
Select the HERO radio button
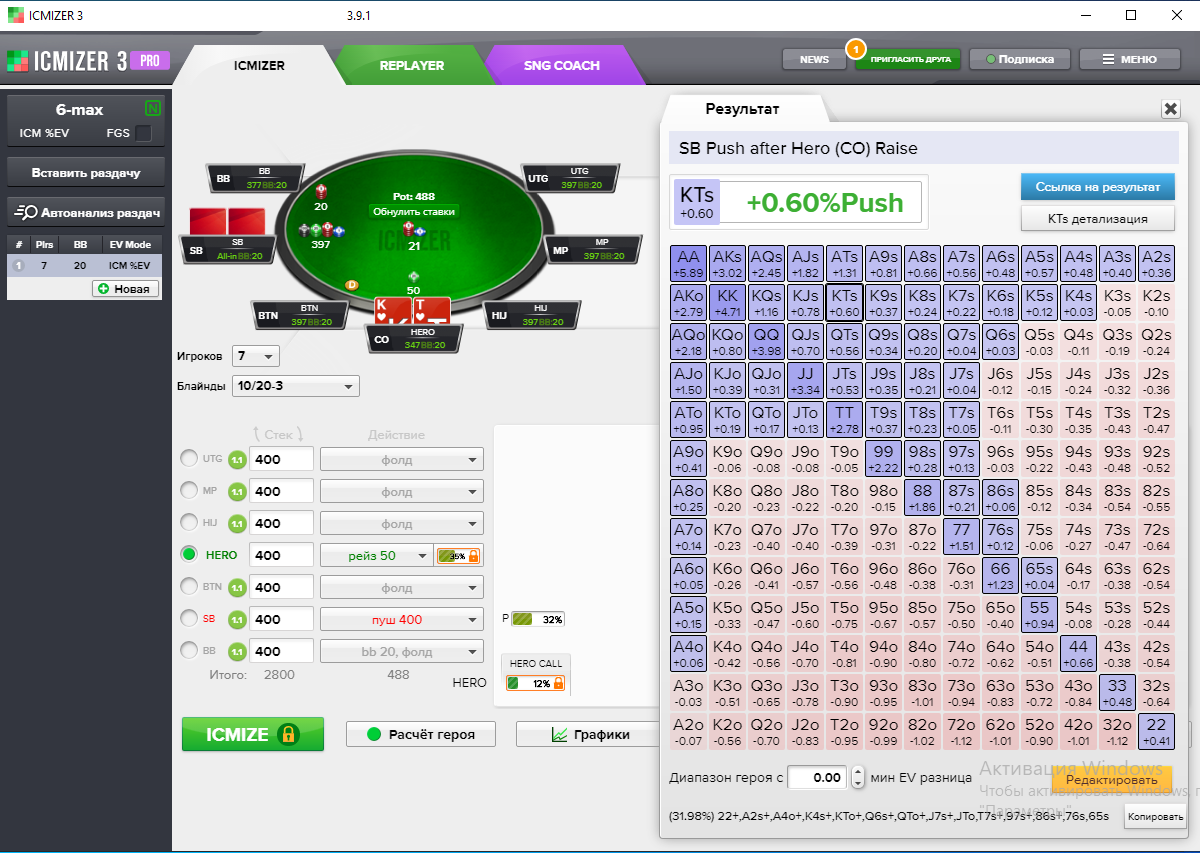pos(188,555)
